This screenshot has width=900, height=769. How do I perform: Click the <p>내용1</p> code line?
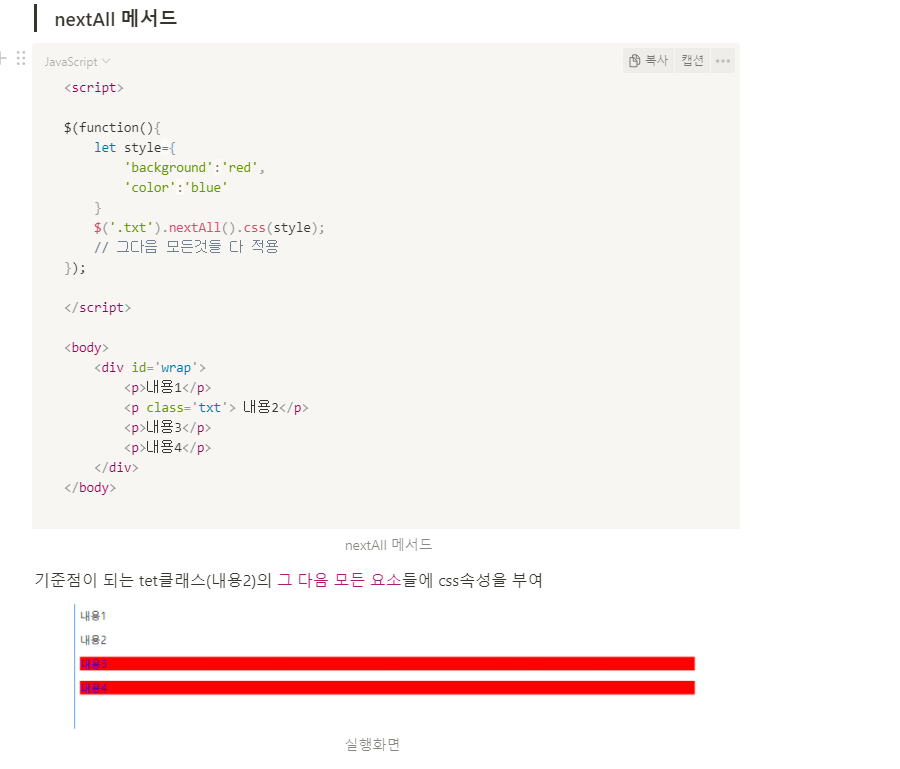pos(168,387)
